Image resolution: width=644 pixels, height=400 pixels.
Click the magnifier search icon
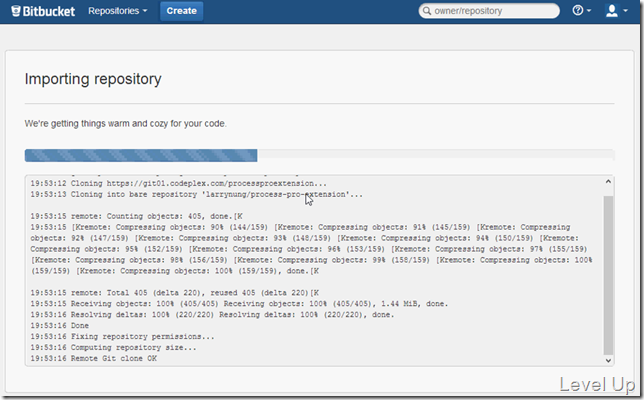[x=427, y=11]
